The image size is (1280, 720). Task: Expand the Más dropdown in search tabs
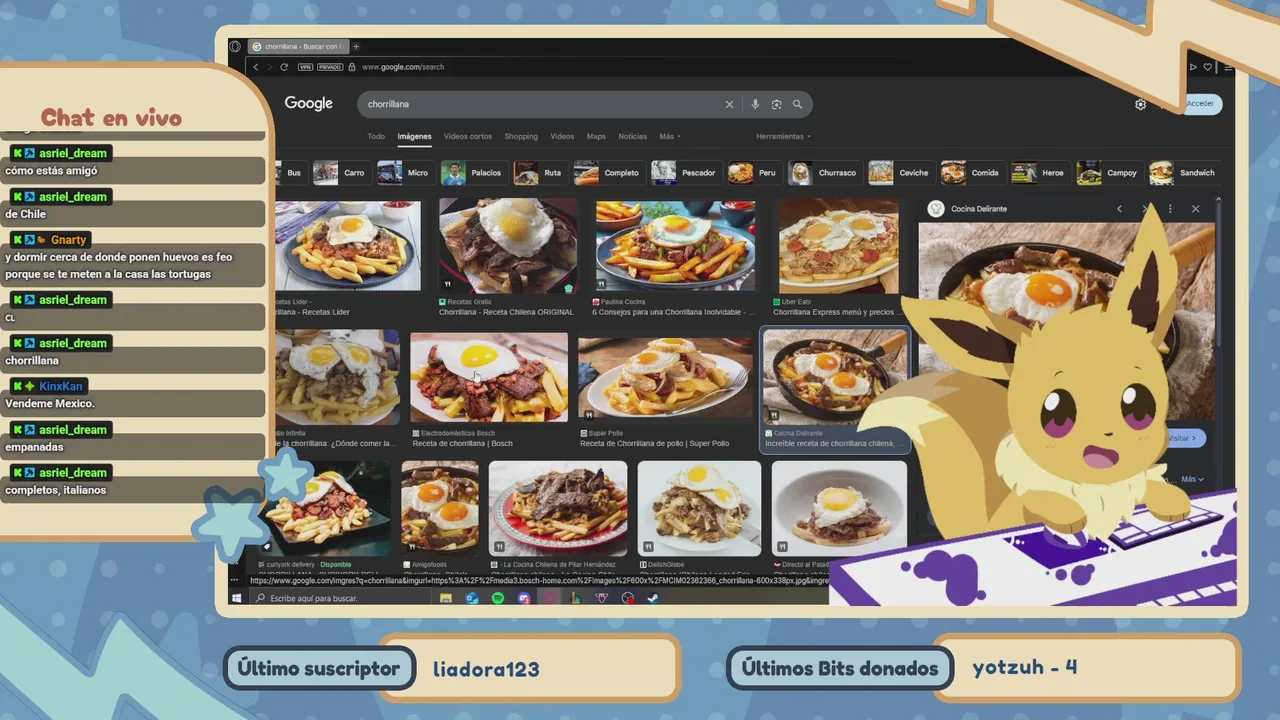[x=669, y=136]
